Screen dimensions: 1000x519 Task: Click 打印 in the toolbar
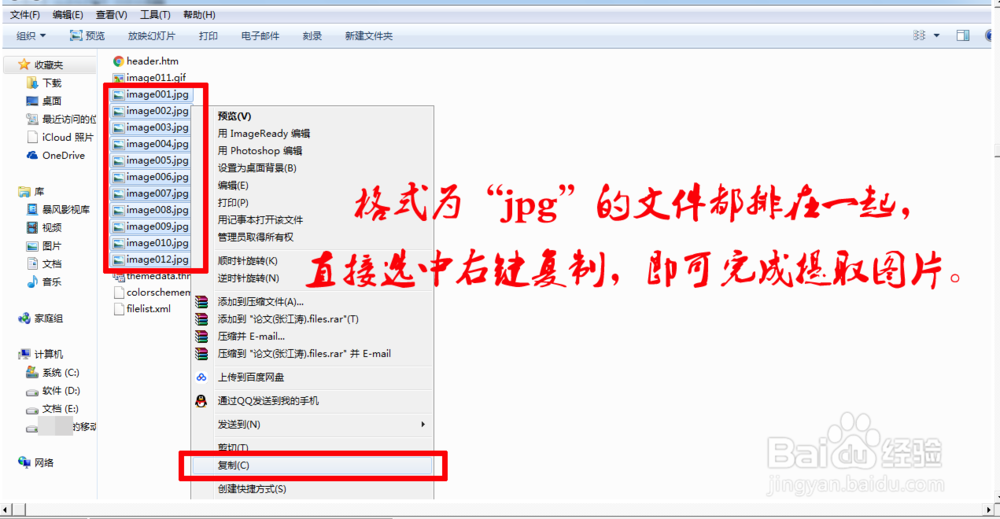208,36
